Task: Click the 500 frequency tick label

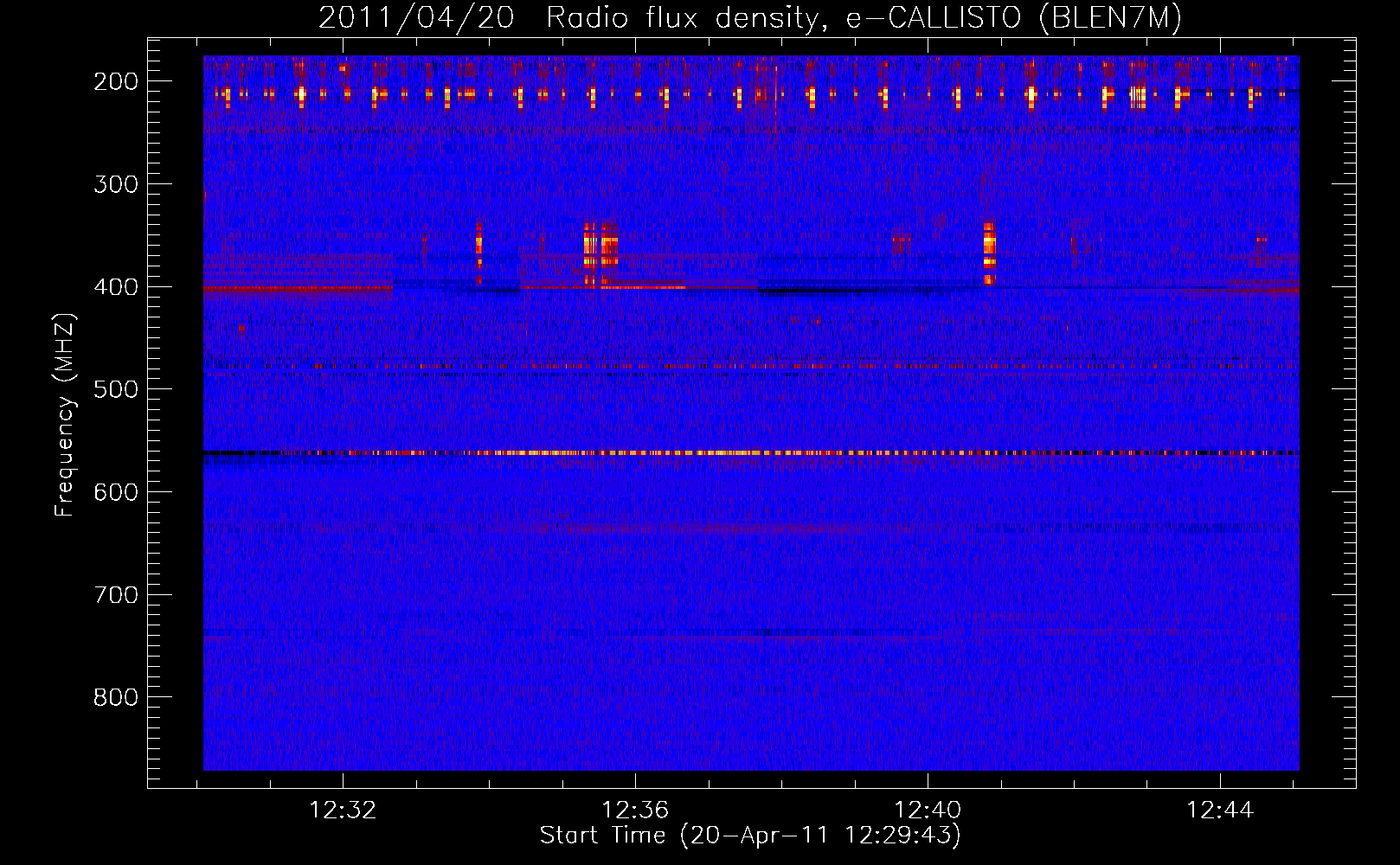Action: [116, 389]
